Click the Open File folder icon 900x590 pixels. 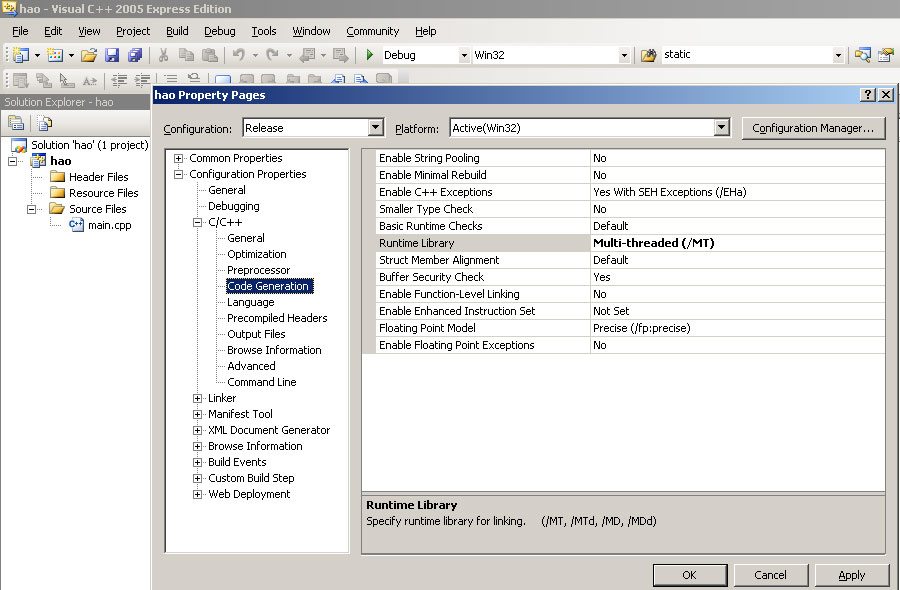click(88, 55)
